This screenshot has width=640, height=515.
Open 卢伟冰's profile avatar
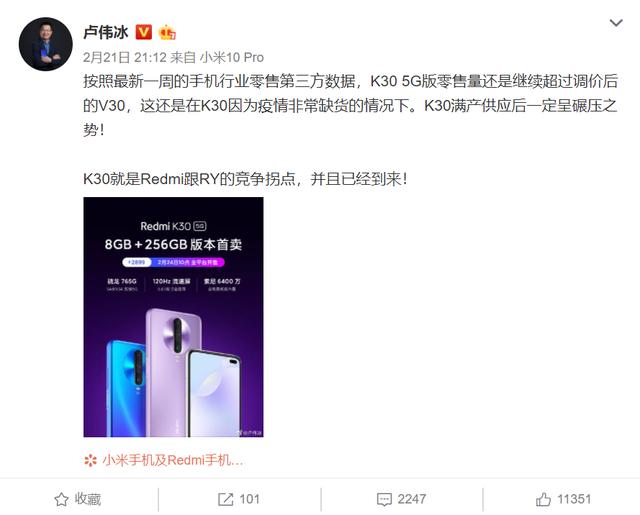pyautogui.click(x=46, y=44)
